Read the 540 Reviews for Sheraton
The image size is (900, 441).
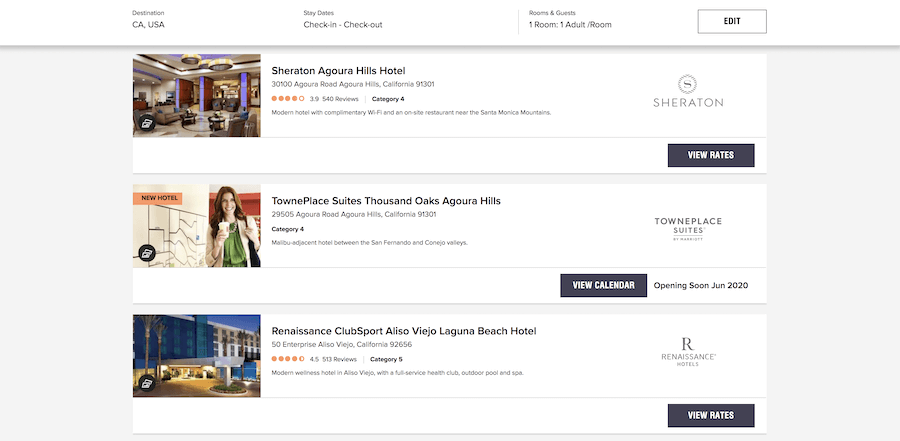(x=341, y=99)
